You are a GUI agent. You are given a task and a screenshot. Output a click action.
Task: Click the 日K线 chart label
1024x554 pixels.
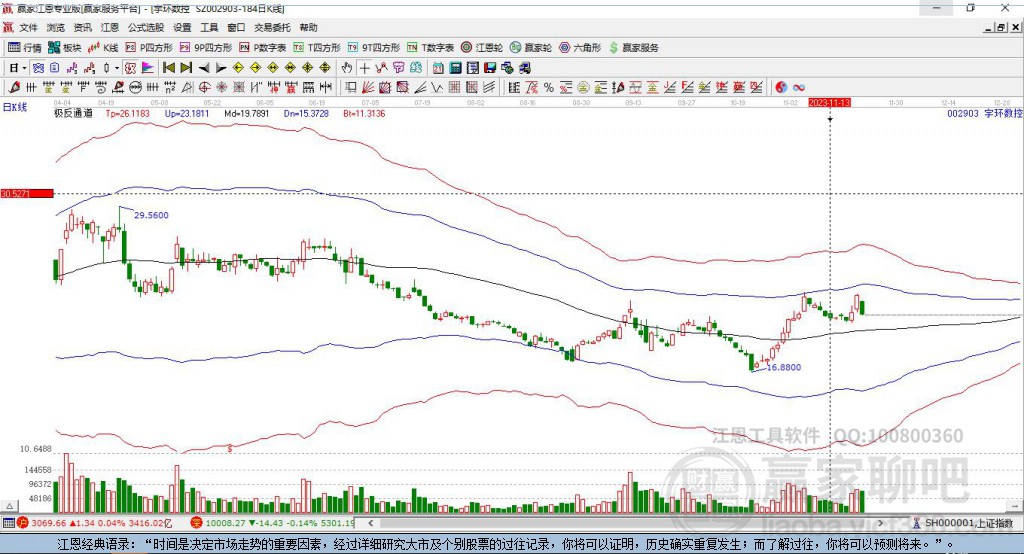coord(14,106)
